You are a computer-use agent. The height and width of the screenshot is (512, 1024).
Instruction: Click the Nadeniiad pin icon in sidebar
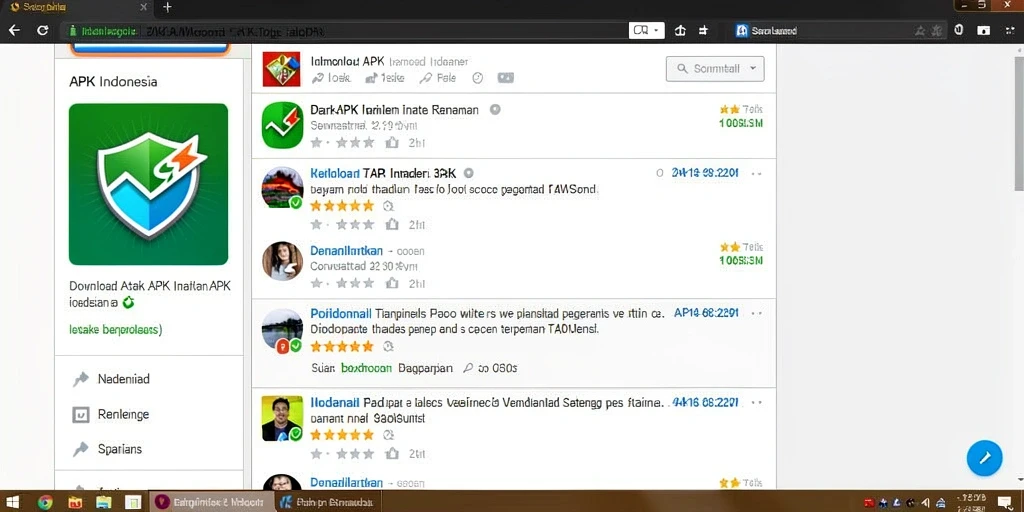(80, 379)
